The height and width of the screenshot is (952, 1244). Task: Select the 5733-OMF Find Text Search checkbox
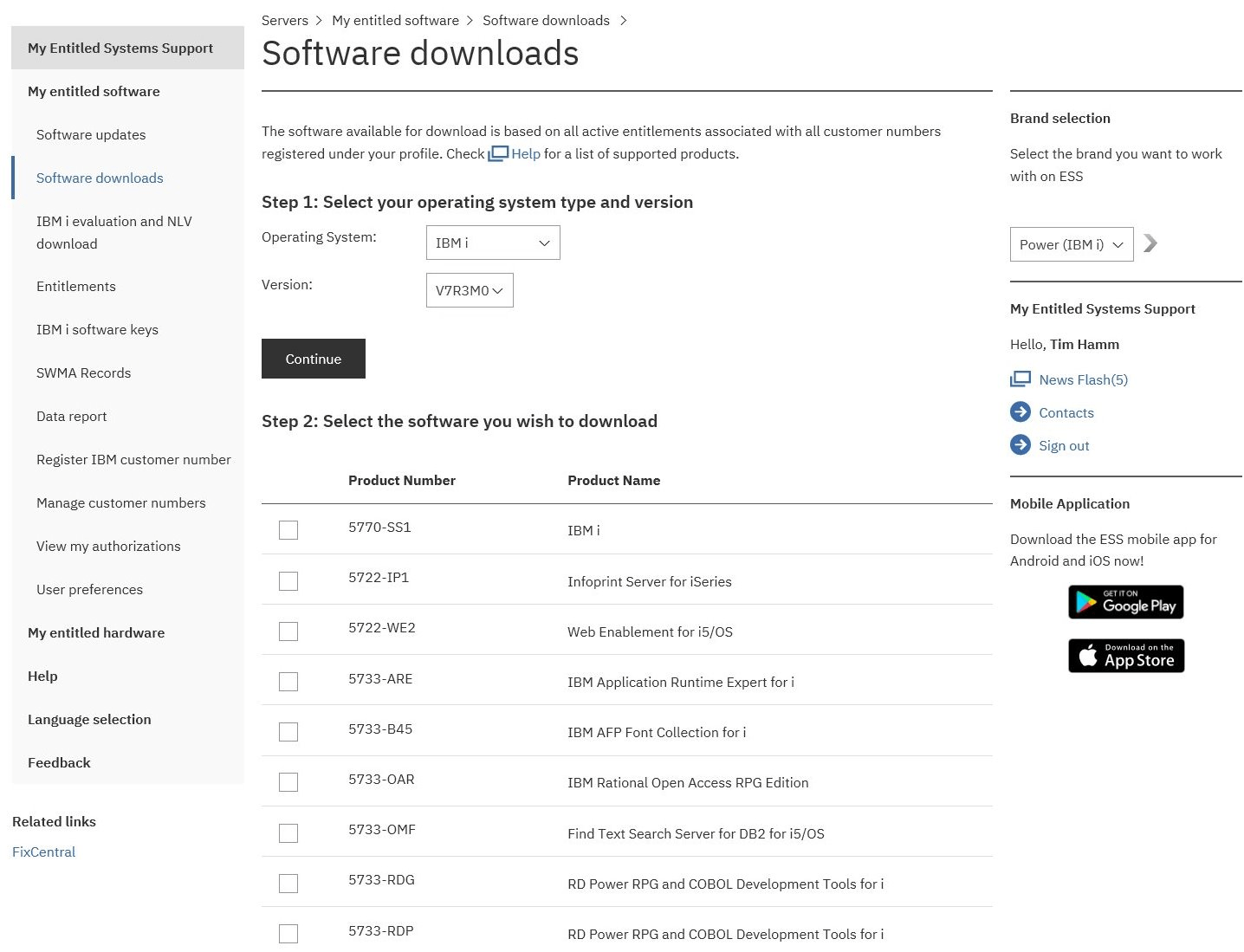tap(288, 833)
